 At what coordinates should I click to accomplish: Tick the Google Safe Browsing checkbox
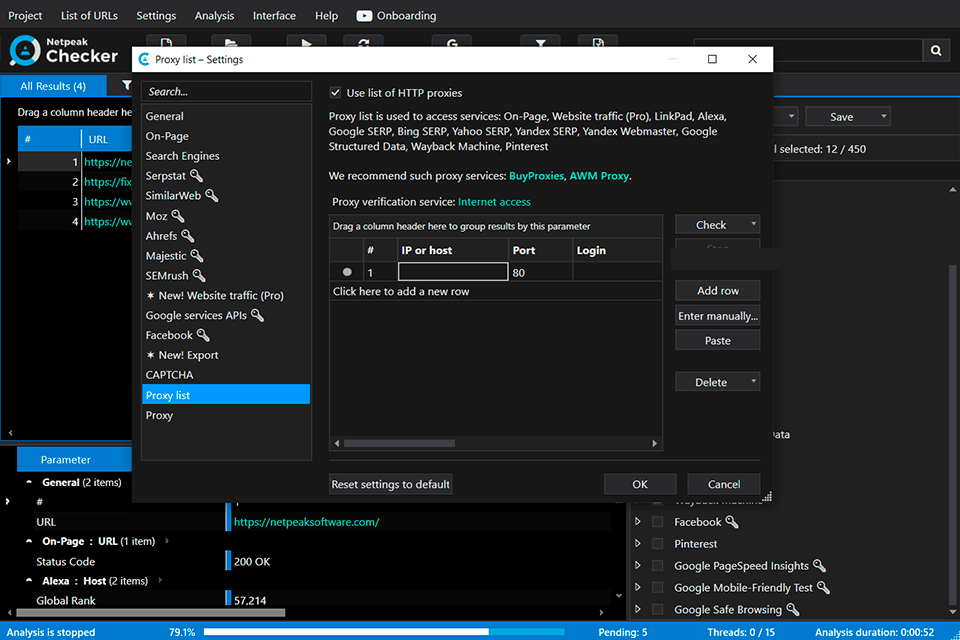[x=658, y=609]
